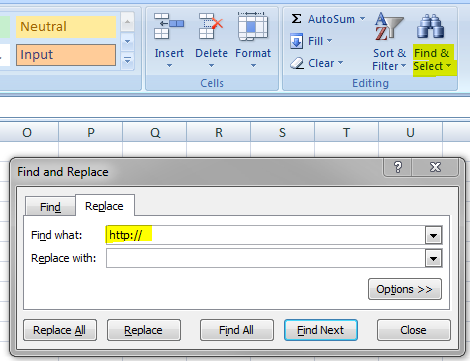470x361 pixels.
Task: Expand the AutoSum dropdown arrow
Action: (362, 19)
